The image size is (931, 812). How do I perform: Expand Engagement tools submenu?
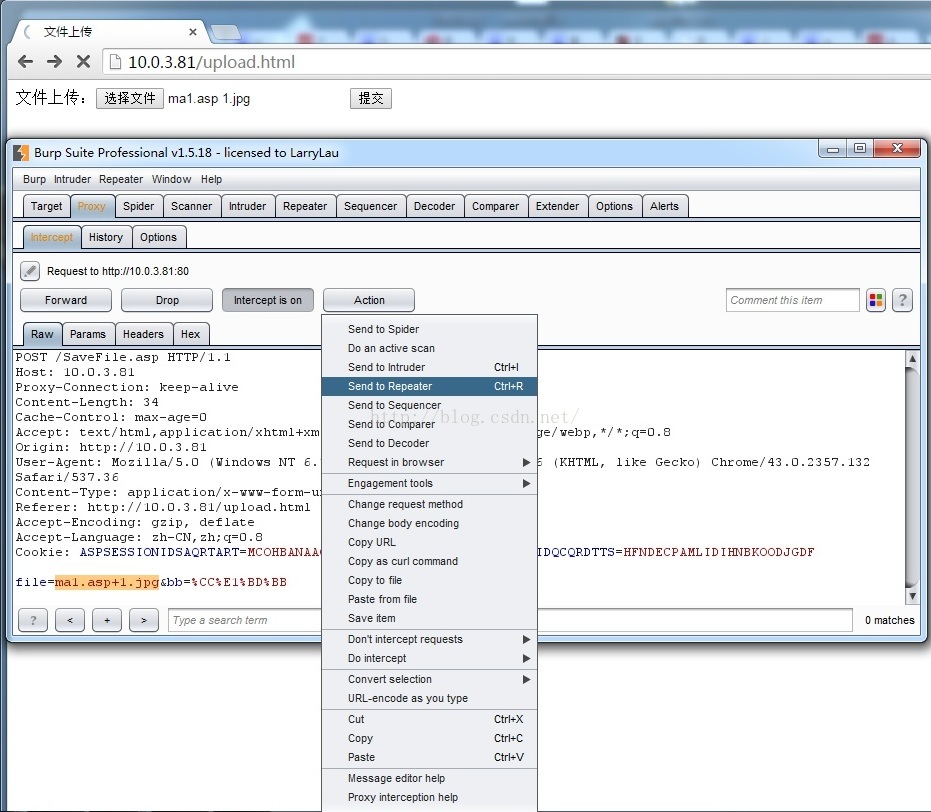point(429,483)
